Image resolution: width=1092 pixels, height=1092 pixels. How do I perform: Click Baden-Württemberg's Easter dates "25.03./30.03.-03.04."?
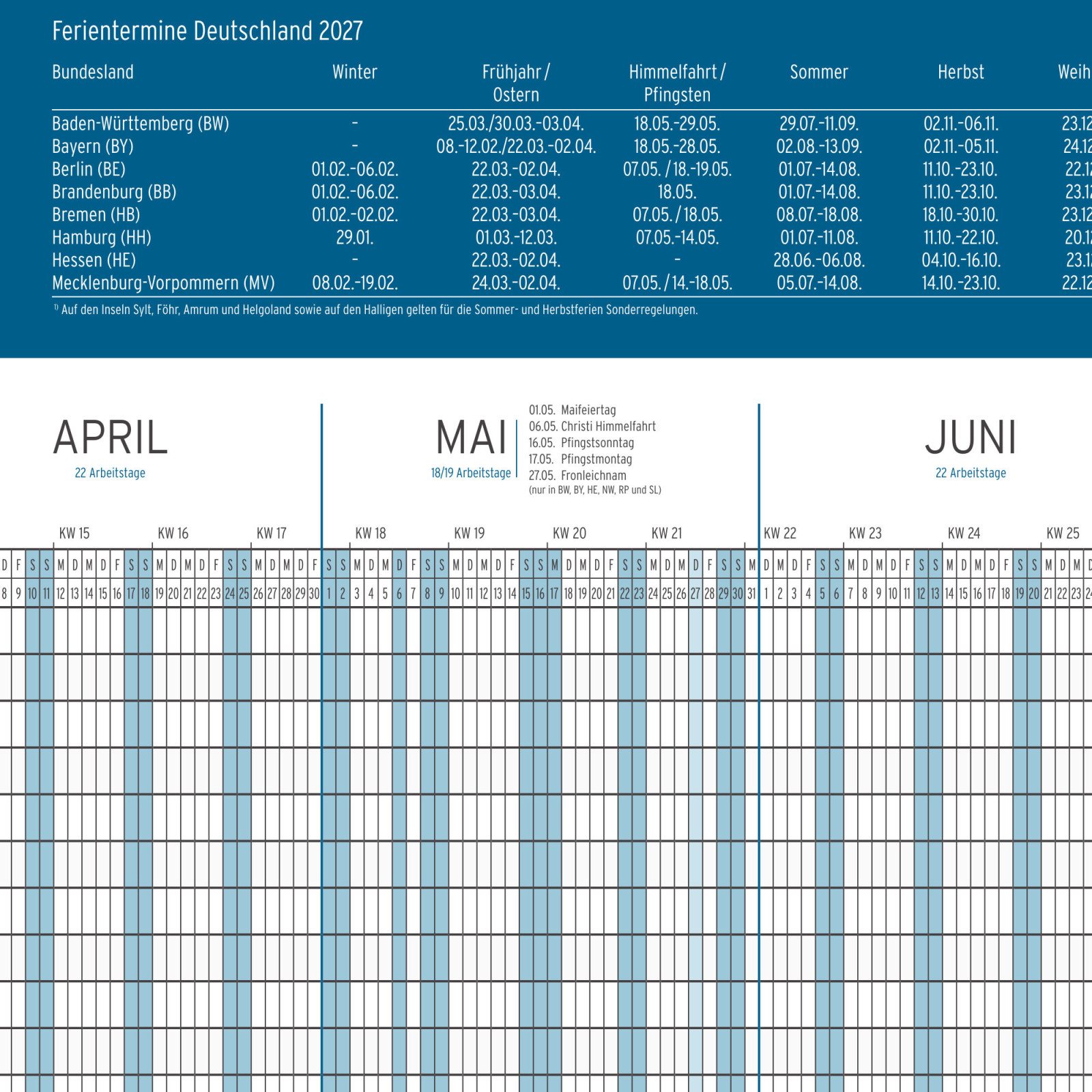516,124
